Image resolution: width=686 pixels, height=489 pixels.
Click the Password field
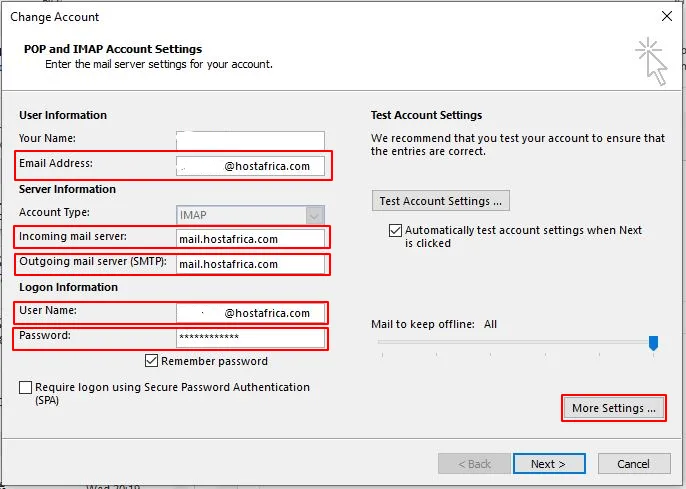tap(250, 337)
